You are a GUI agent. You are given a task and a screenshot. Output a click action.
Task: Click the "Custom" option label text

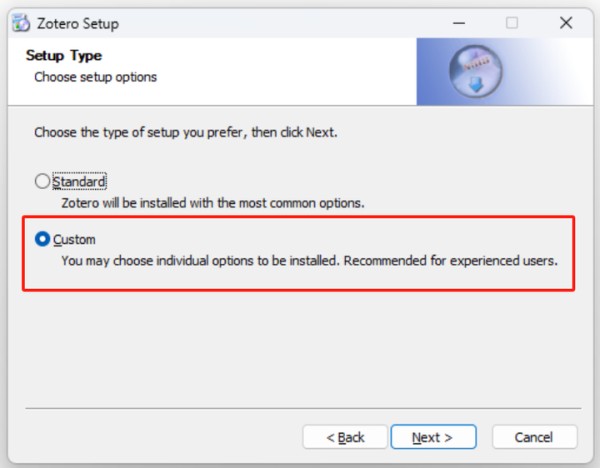coord(74,240)
